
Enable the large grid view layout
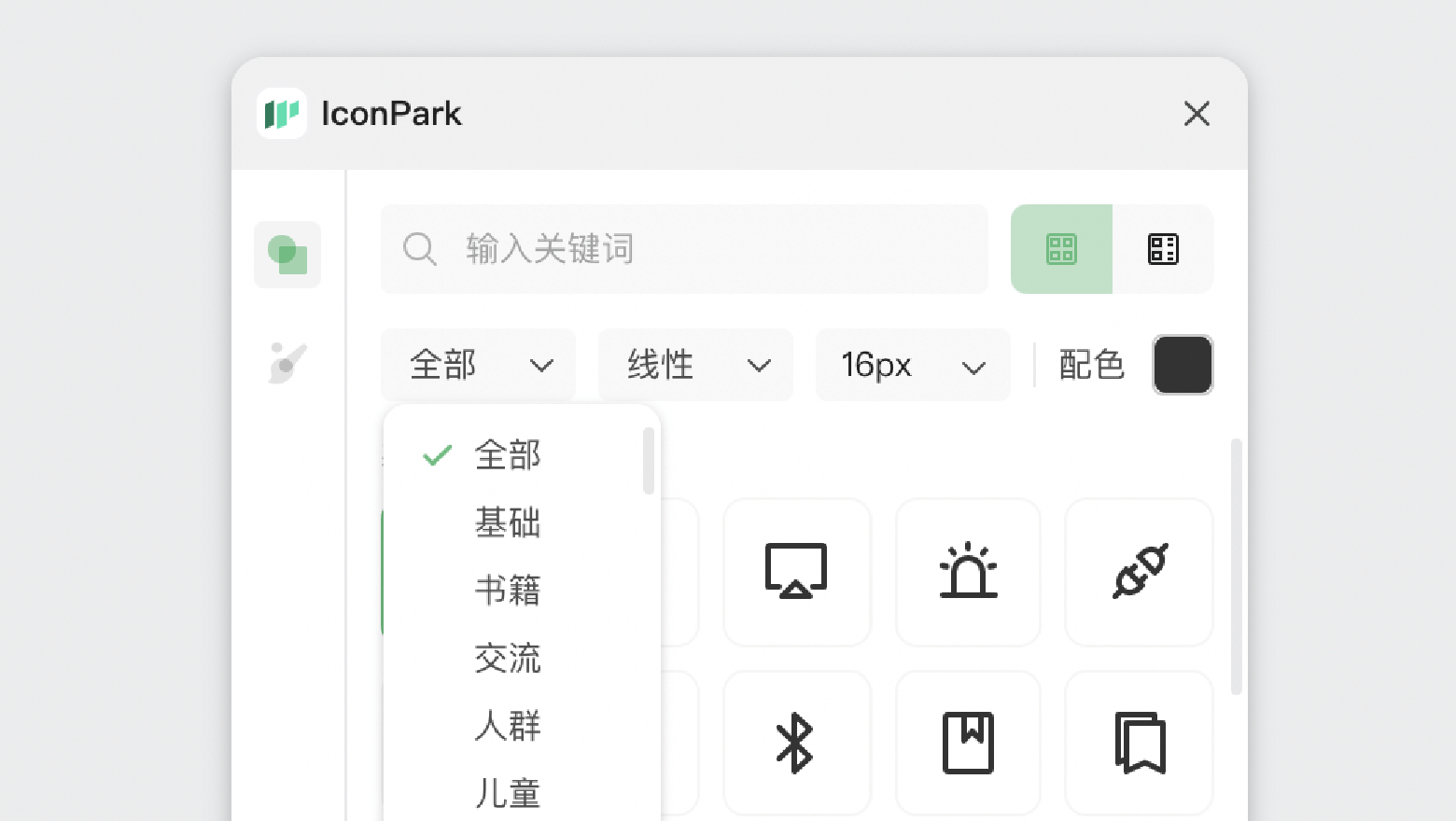pyautogui.click(x=1061, y=249)
